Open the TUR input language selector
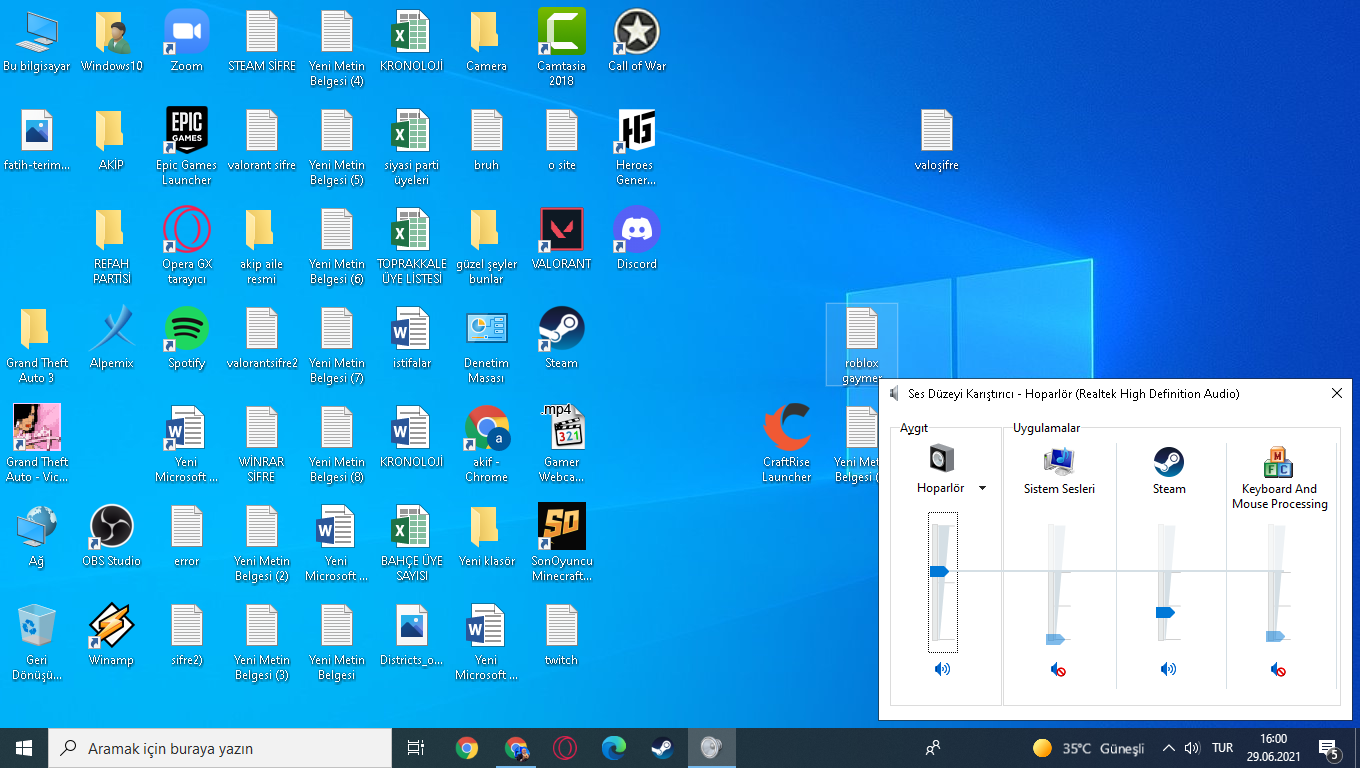The height and width of the screenshot is (768, 1360). pos(1222,748)
